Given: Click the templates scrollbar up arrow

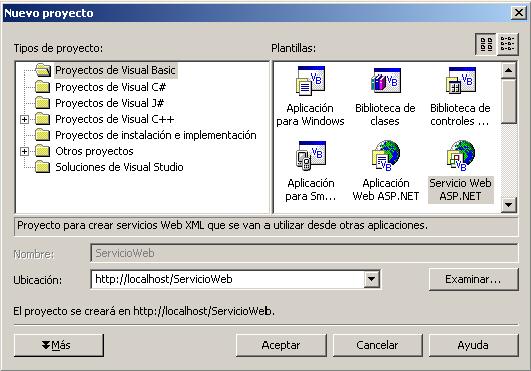Looking at the screenshot, I should tap(508, 70).
